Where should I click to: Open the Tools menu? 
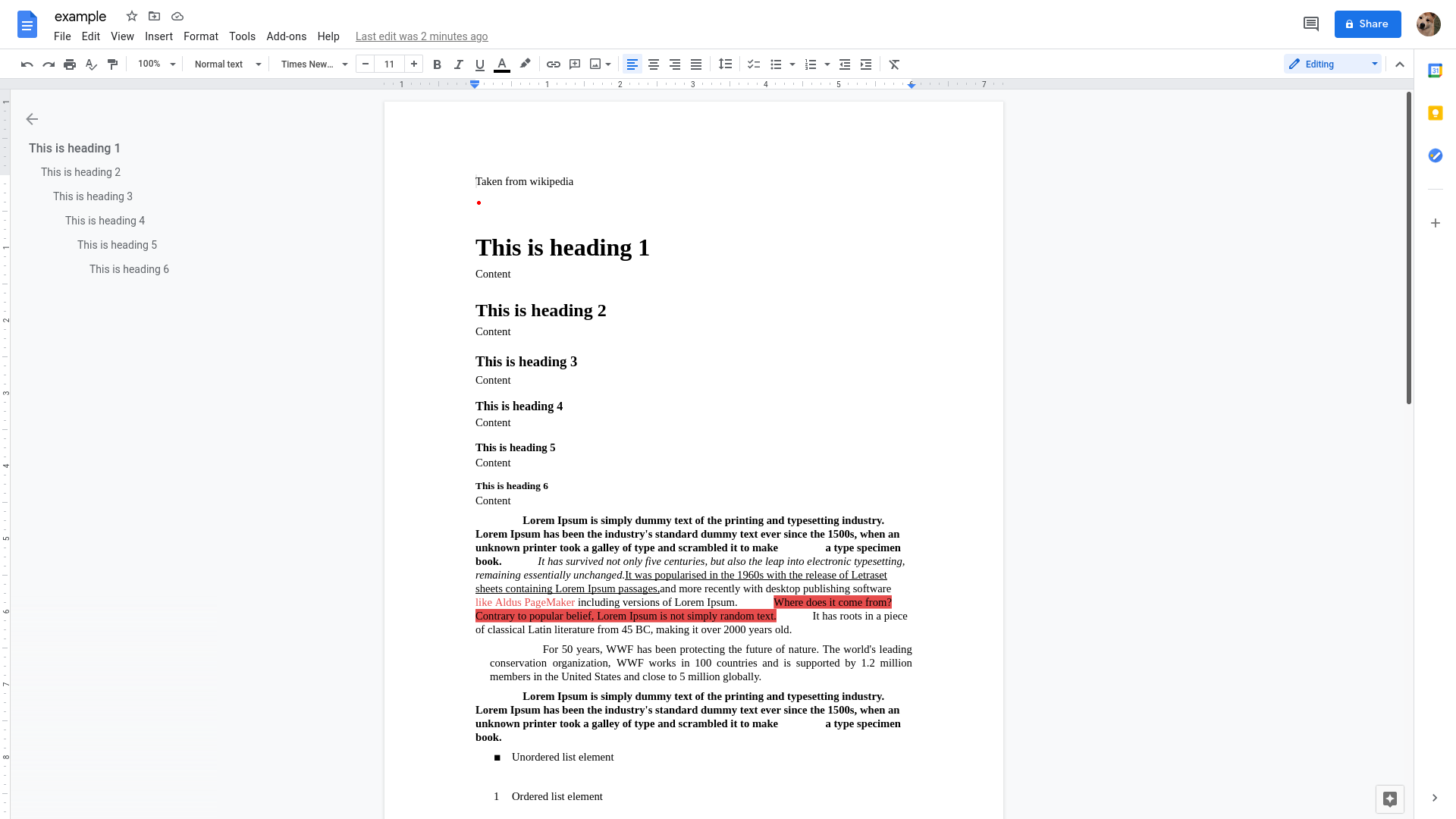pos(242,36)
